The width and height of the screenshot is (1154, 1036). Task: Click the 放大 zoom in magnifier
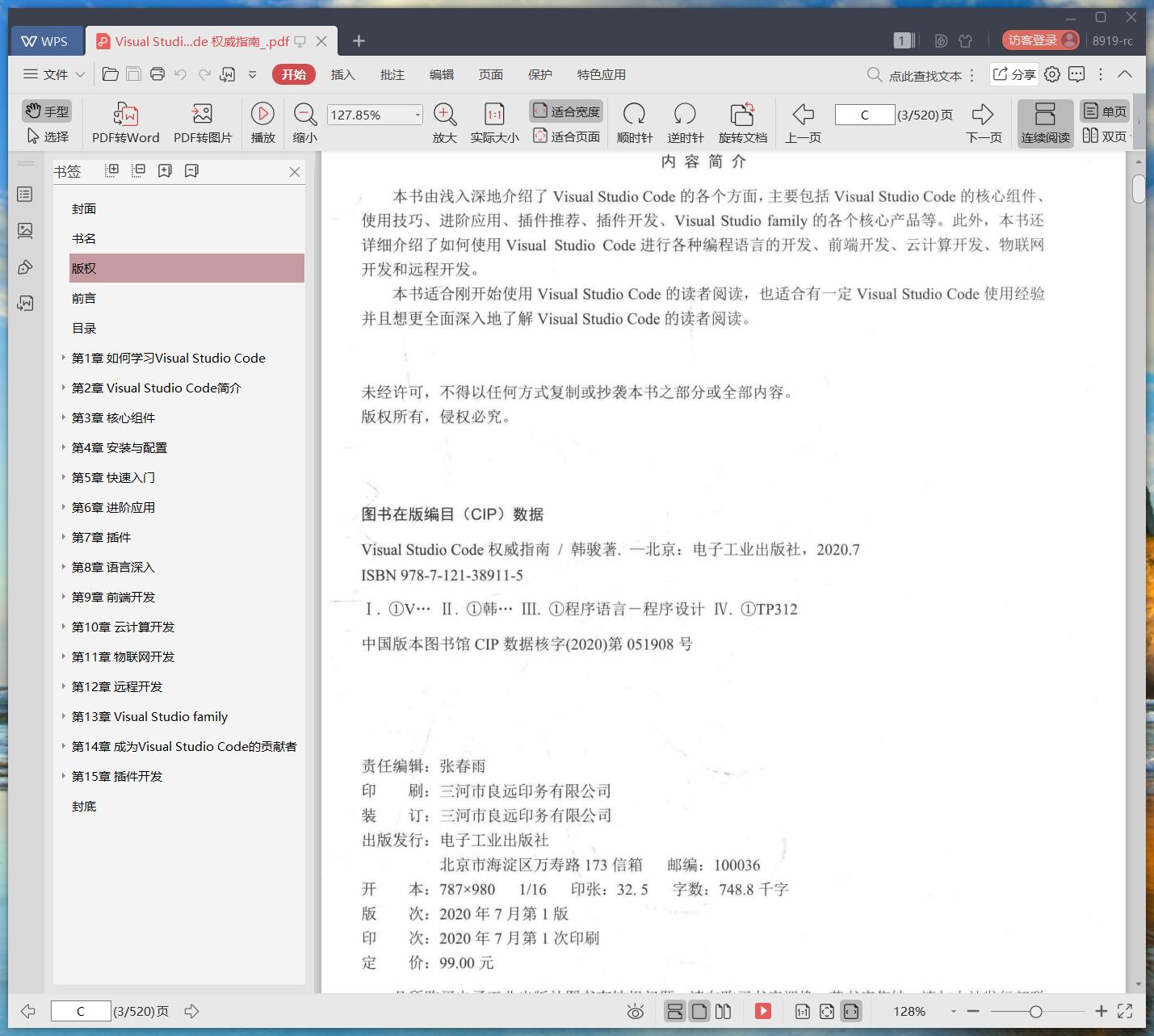pyautogui.click(x=445, y=123)
